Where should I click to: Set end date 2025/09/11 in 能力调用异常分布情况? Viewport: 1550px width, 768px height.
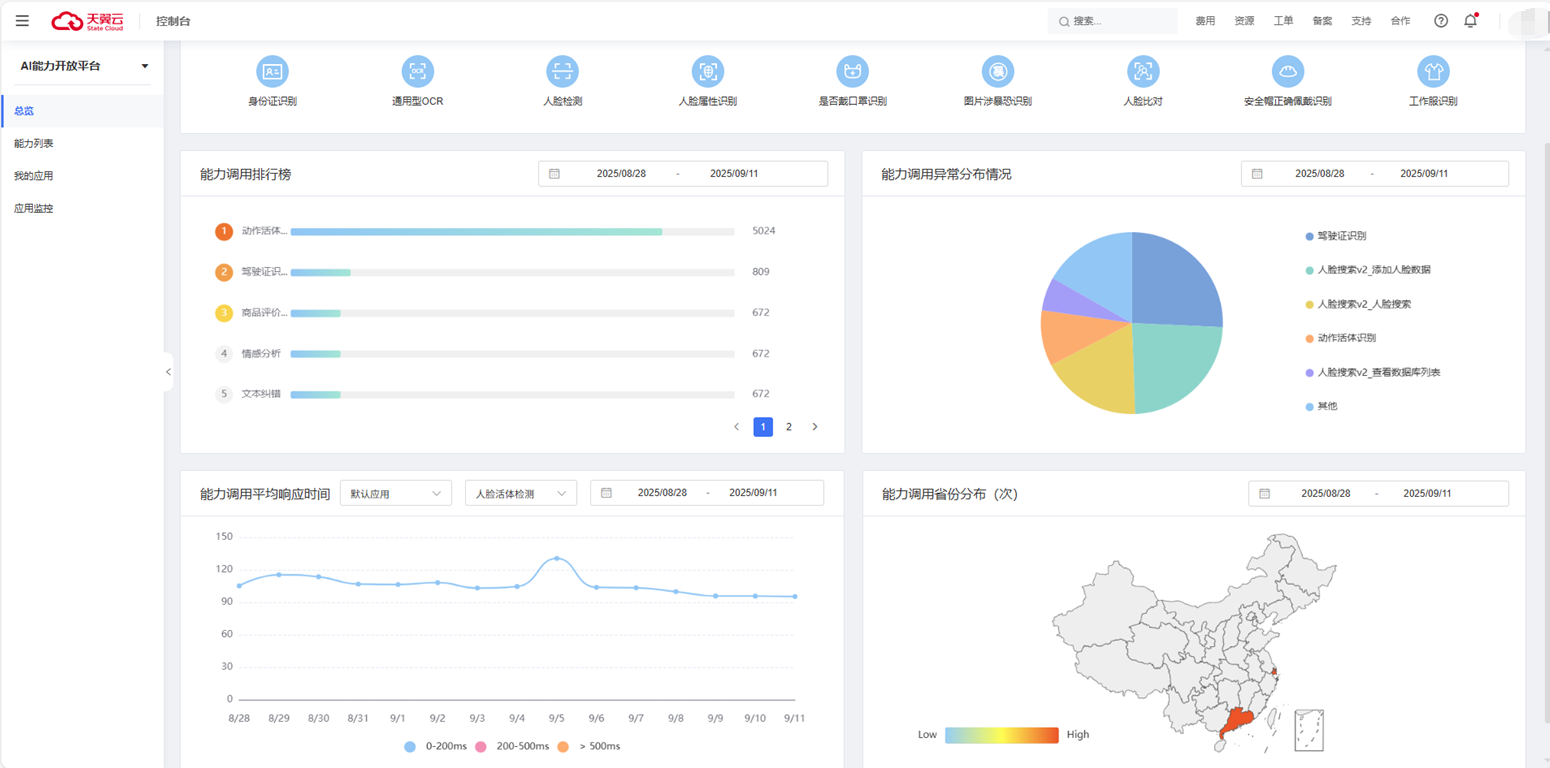[x=1425, y=173]
